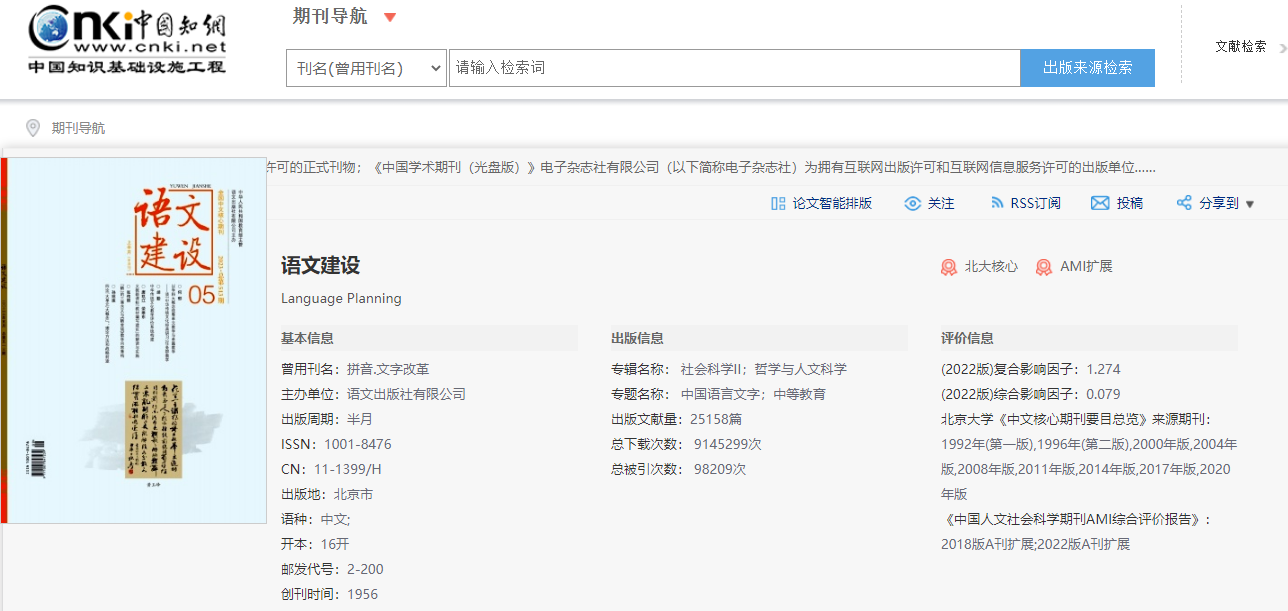Click the 邮发代号 value 2-200
This screenshot has width=1288, height=611.
pos(365,569)
